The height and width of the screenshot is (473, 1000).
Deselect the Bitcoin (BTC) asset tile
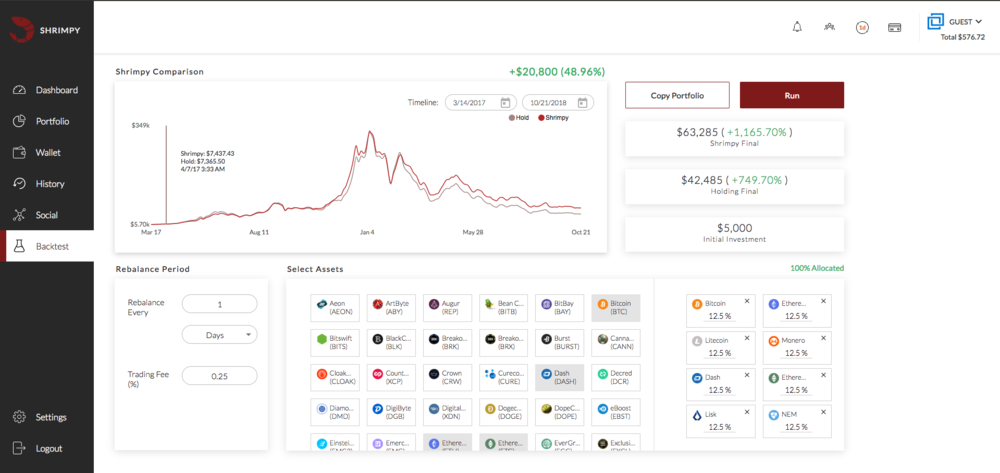(x=615, y=308)
